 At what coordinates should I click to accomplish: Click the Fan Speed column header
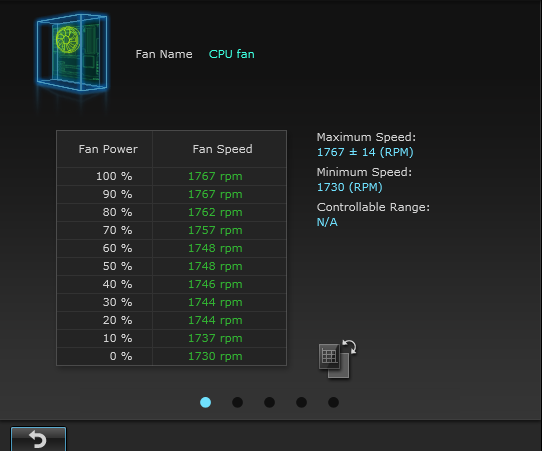pos(222,149)
